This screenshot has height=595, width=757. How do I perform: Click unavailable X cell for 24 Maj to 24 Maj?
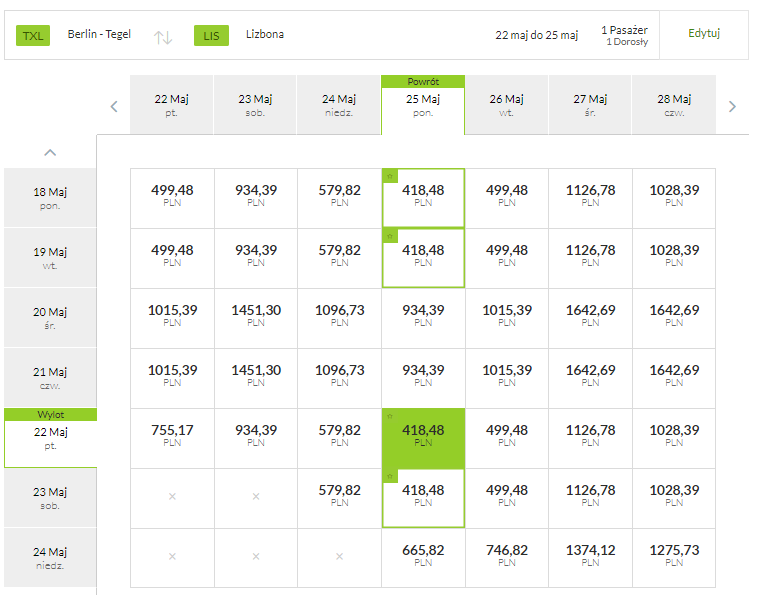click(339, 556)
